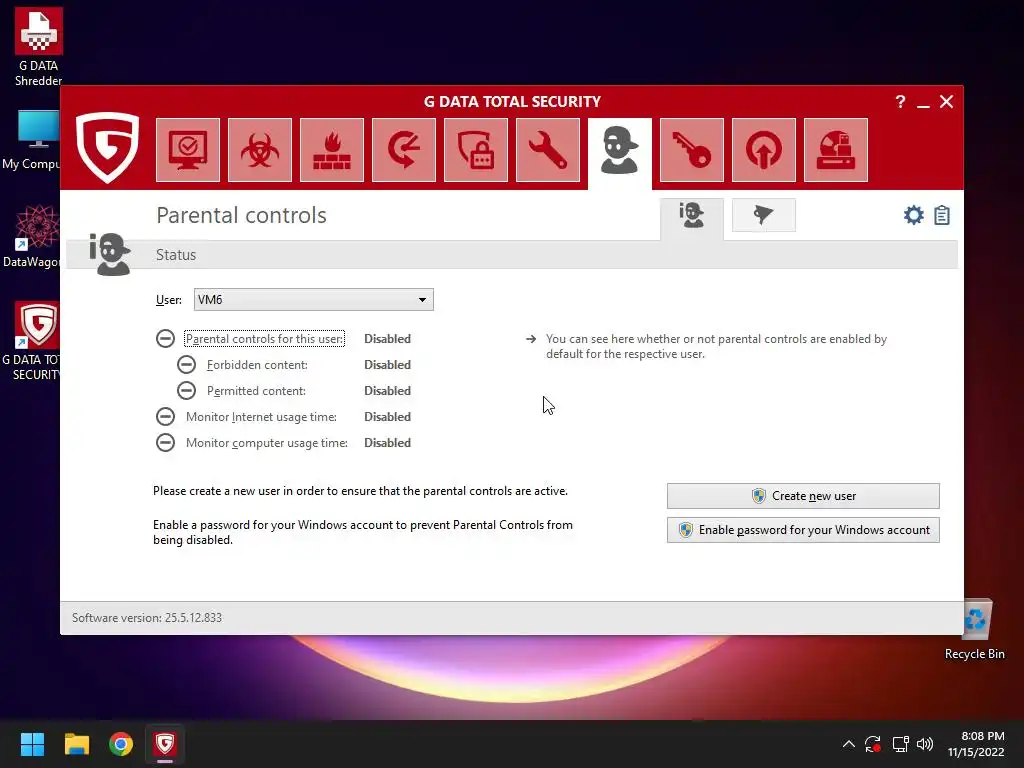Viewport: 1024px width, 768px height.
Task: Open the Password manager shield-lock icon
Action: 476,150
